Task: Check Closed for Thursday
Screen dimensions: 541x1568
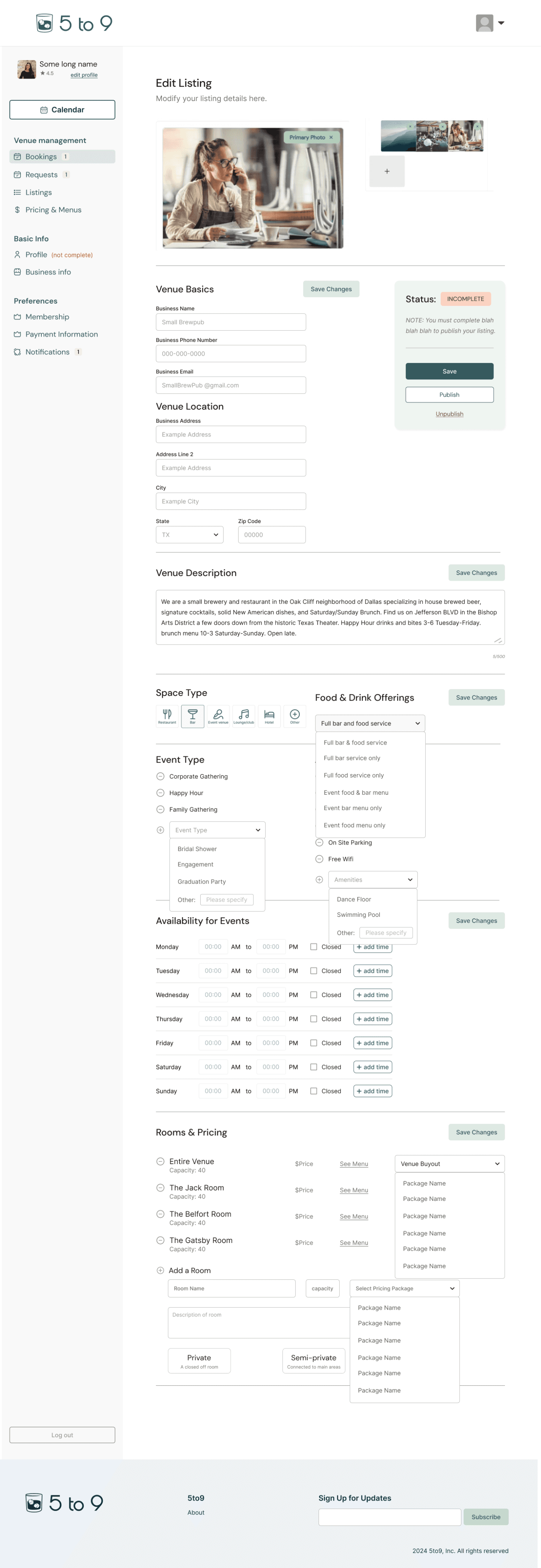Action: 314,1019
